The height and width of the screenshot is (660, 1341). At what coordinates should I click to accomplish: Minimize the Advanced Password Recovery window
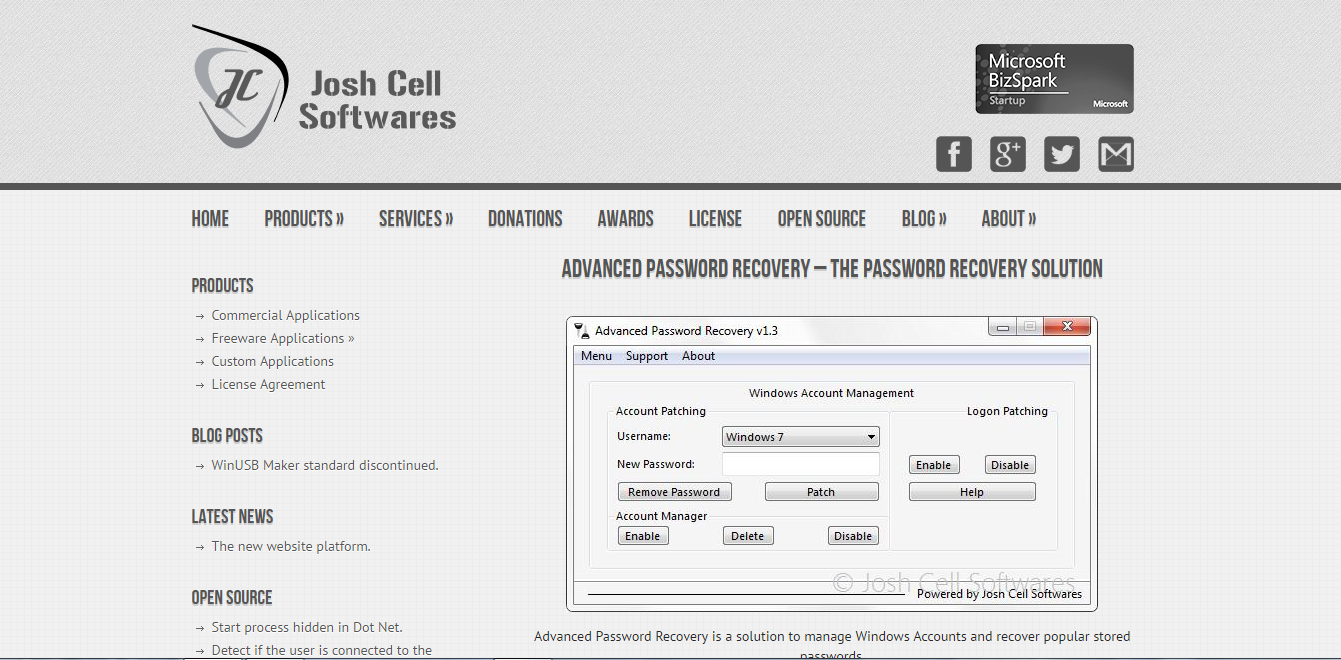[x=1002, y=327]
